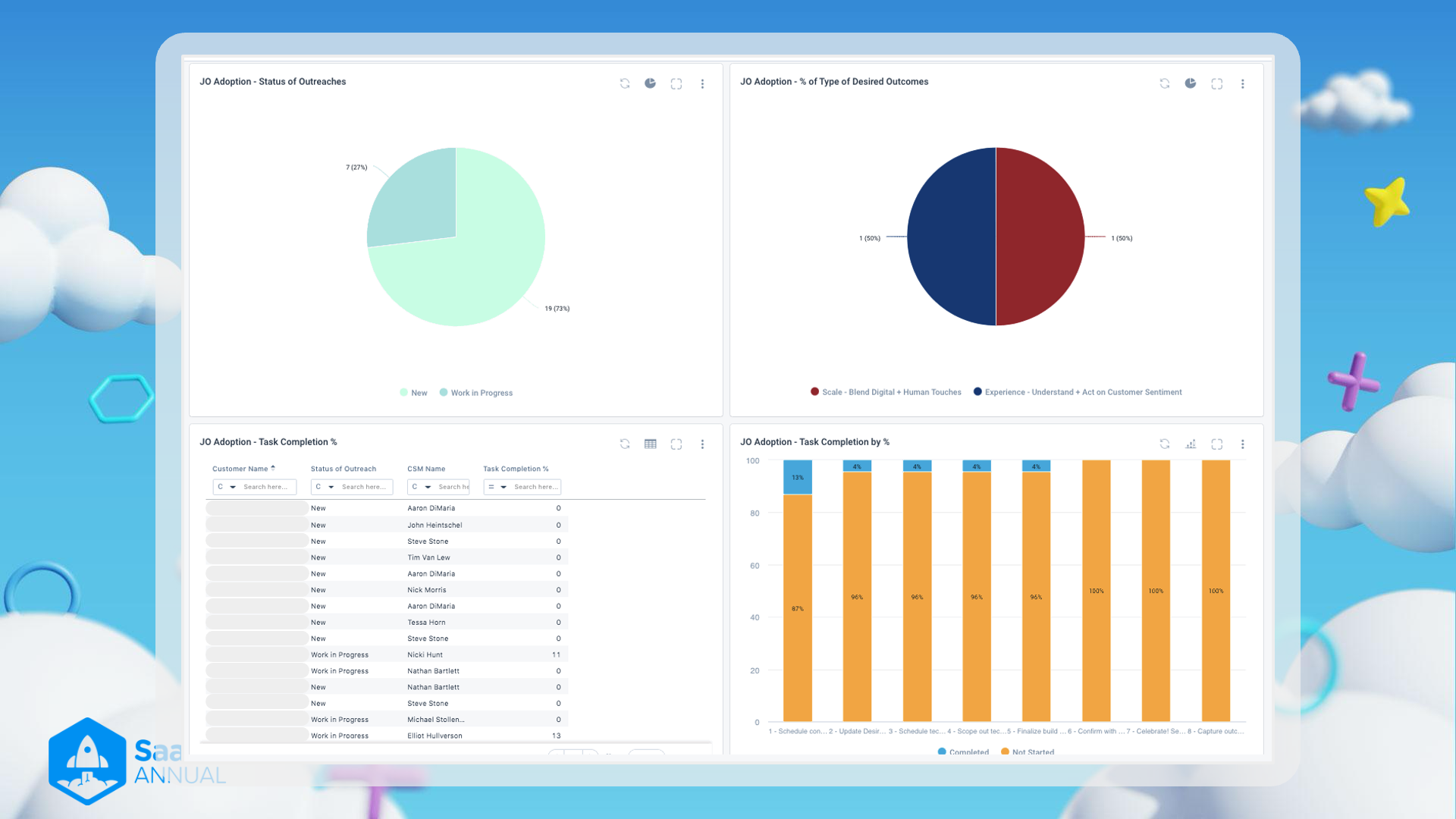
Task: Sort by Customer Name column arrow
Action: [273, 468]
